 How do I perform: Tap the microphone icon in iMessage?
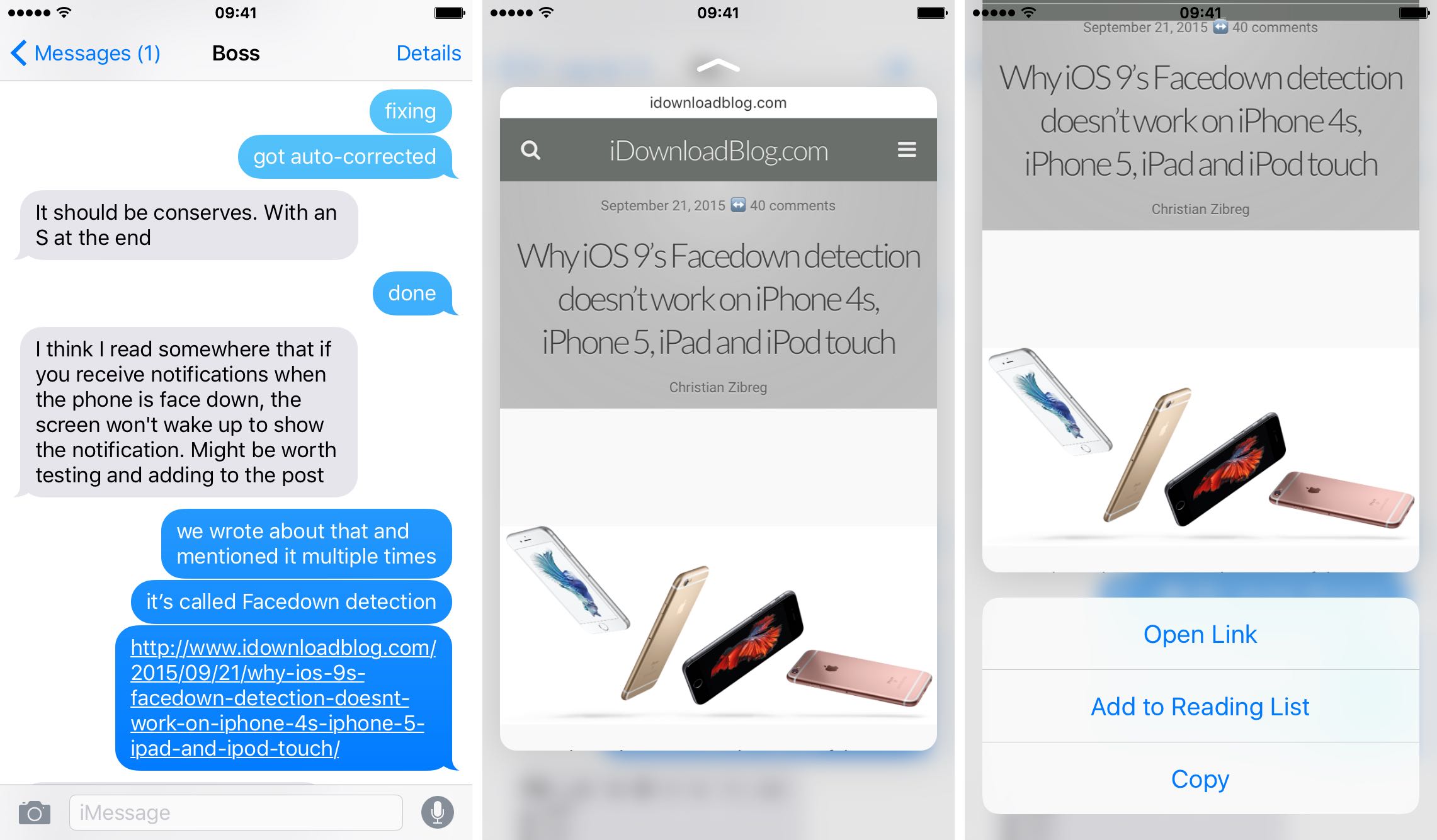tap(438, 810)
